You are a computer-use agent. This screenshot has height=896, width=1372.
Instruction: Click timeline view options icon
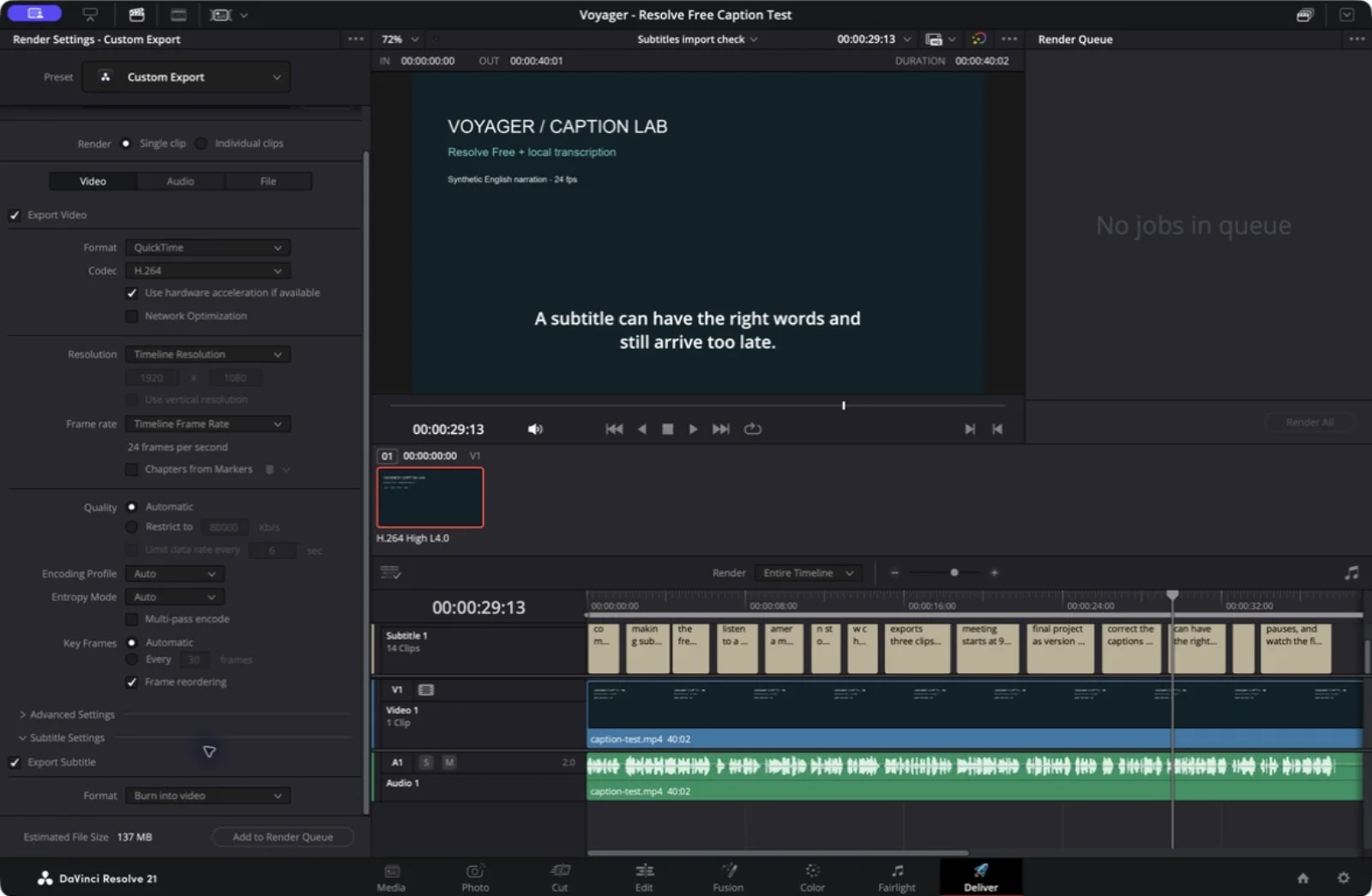tap(390, 573)
